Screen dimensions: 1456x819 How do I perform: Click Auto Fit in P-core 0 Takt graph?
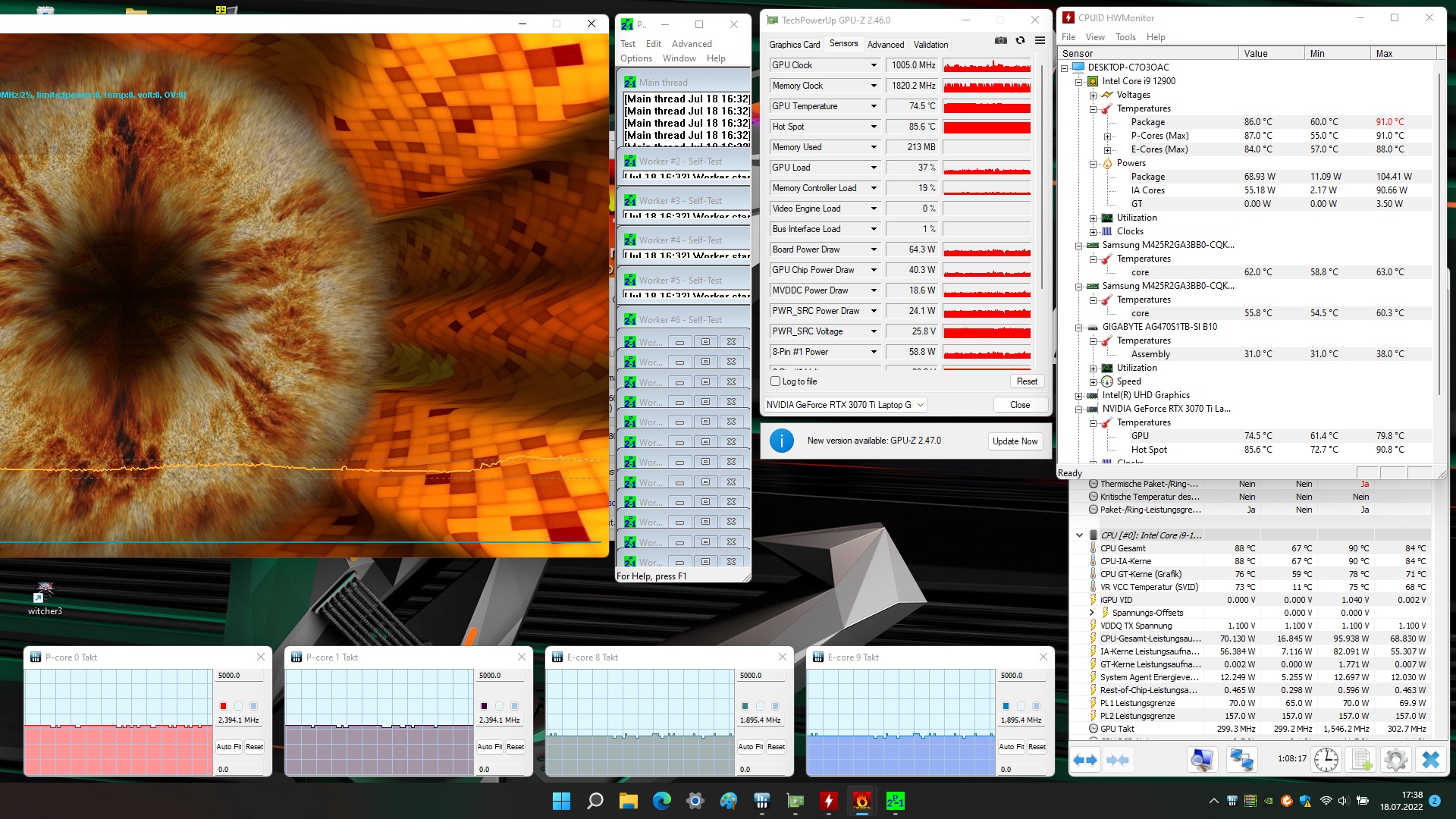(228, 747)
